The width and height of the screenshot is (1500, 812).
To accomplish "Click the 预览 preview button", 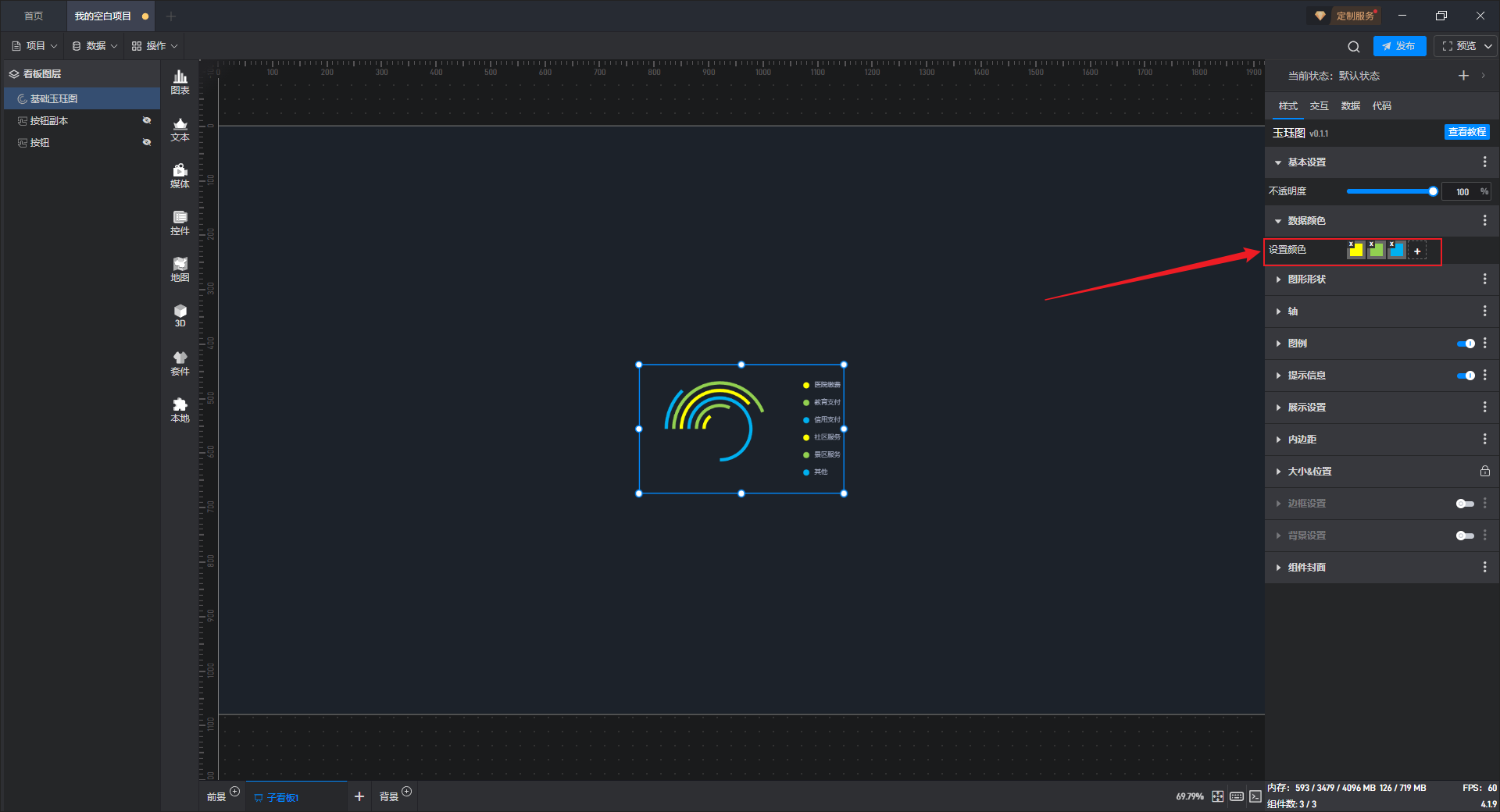I will tap(1459, 46).
